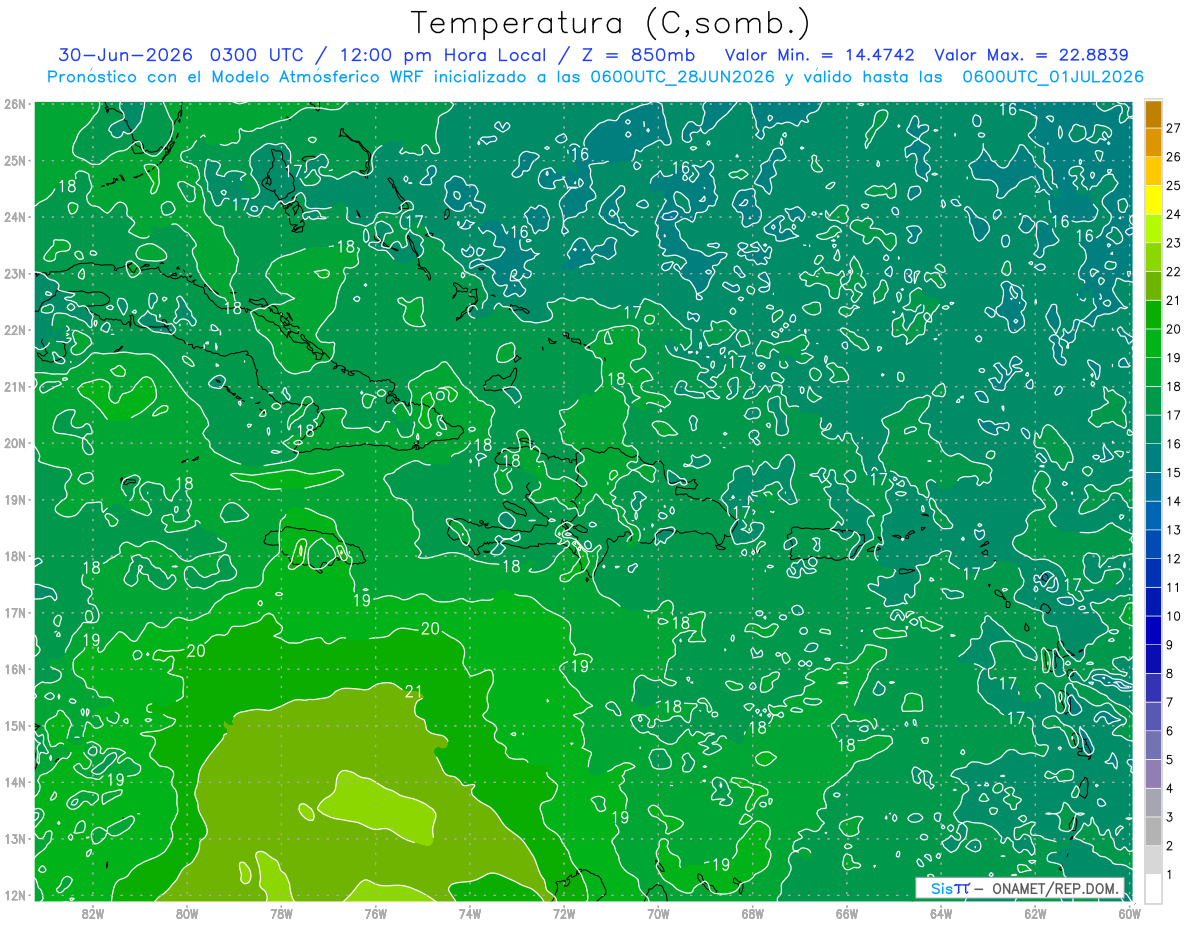Image resolution: width=1200 pixels, height=927 pixels.
Task: Click the 'Temperatura (C,somb.)' chart title
Action: click(611, 23)
